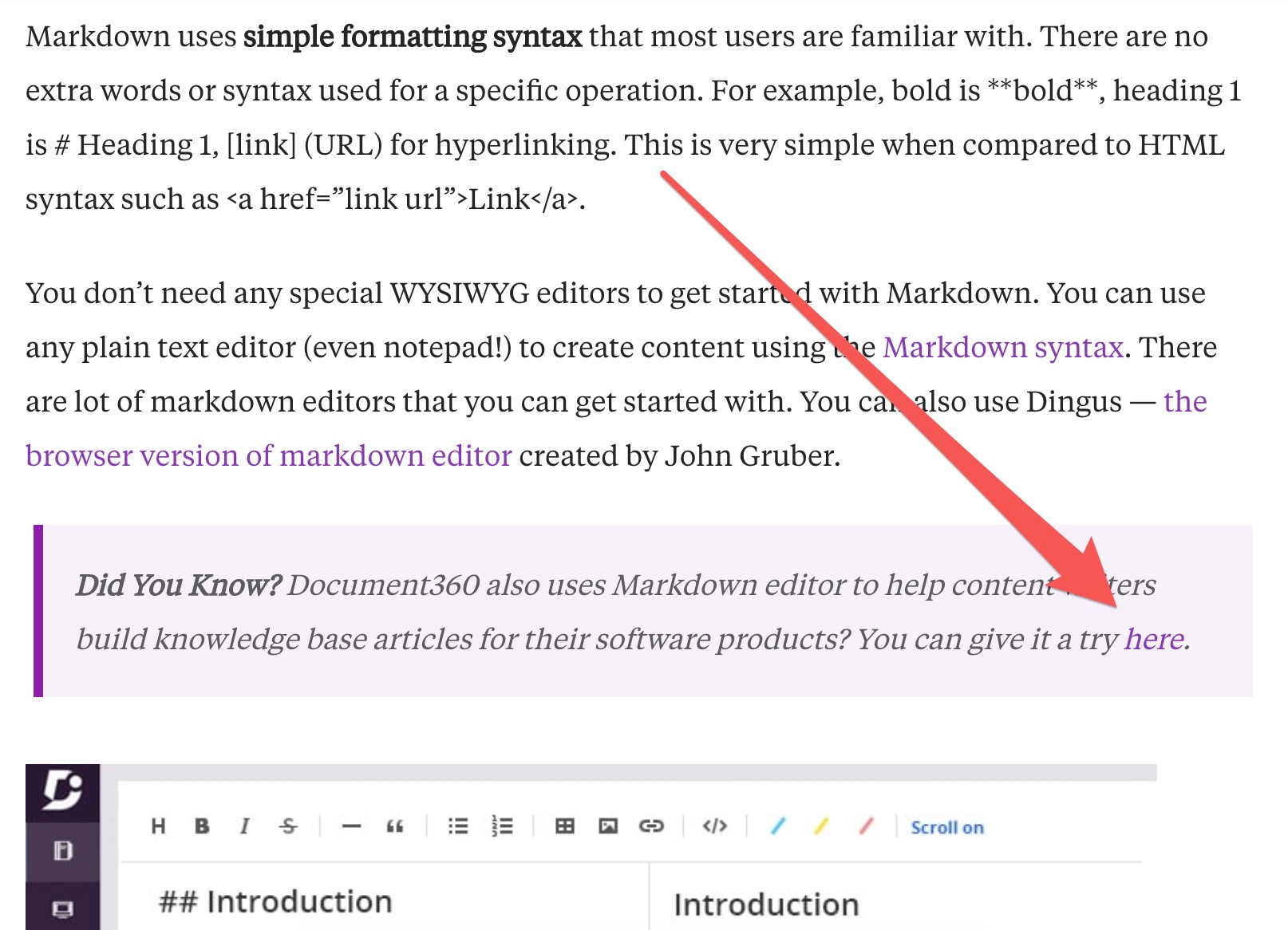Toggle the Scroll on sync option
This screenshot has width=1288, height=930.
[947, 828]
